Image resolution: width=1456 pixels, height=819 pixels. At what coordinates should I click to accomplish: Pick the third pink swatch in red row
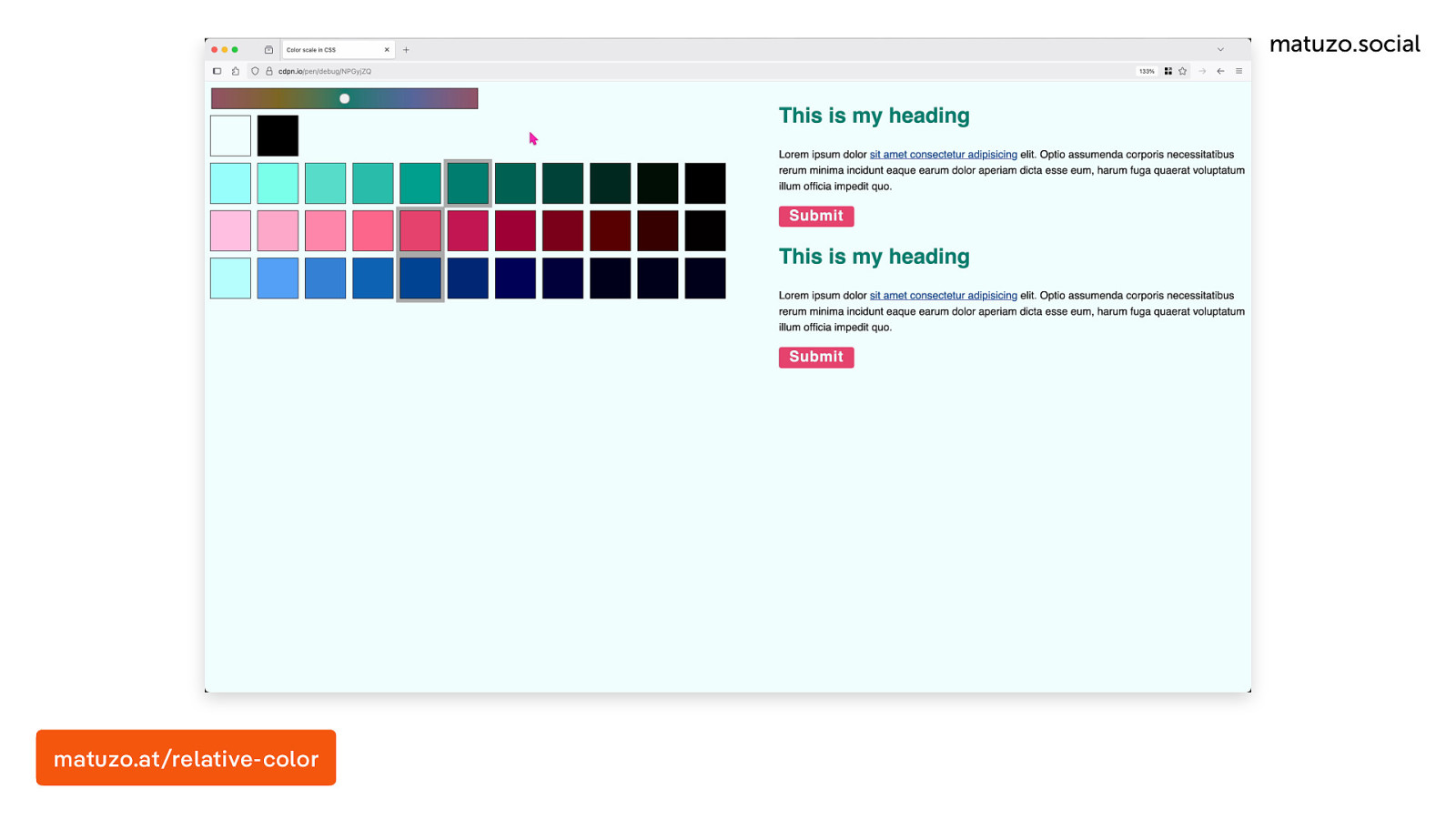(325, 230)
